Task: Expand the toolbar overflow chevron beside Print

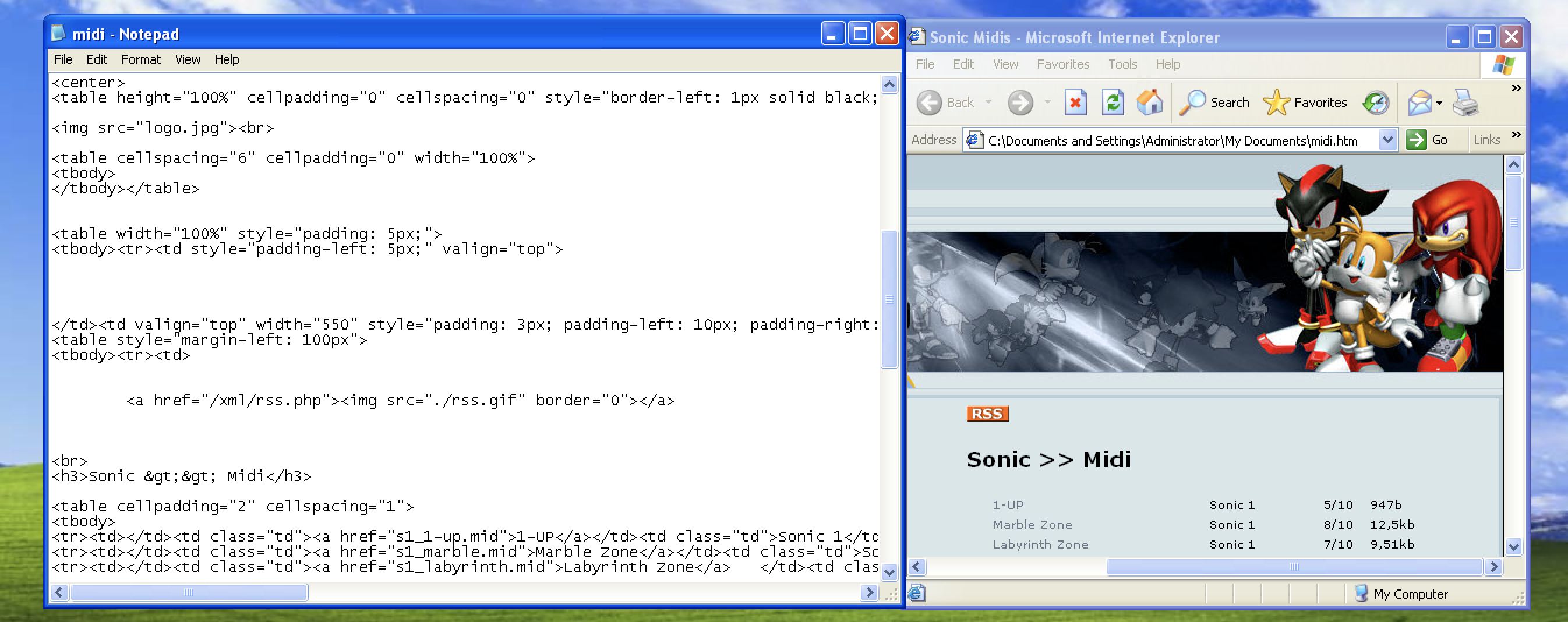Action: pos(1516,89)
